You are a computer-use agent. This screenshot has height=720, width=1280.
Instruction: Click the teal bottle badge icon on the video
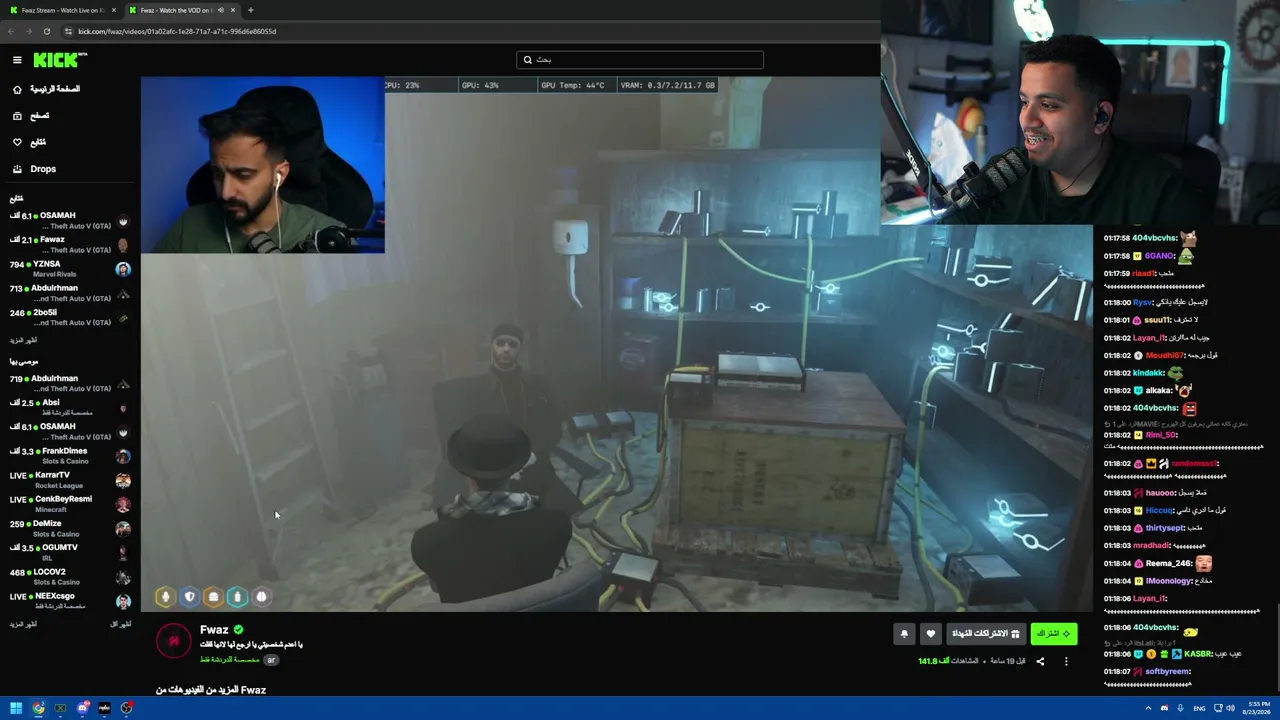(x=237, y=597)
